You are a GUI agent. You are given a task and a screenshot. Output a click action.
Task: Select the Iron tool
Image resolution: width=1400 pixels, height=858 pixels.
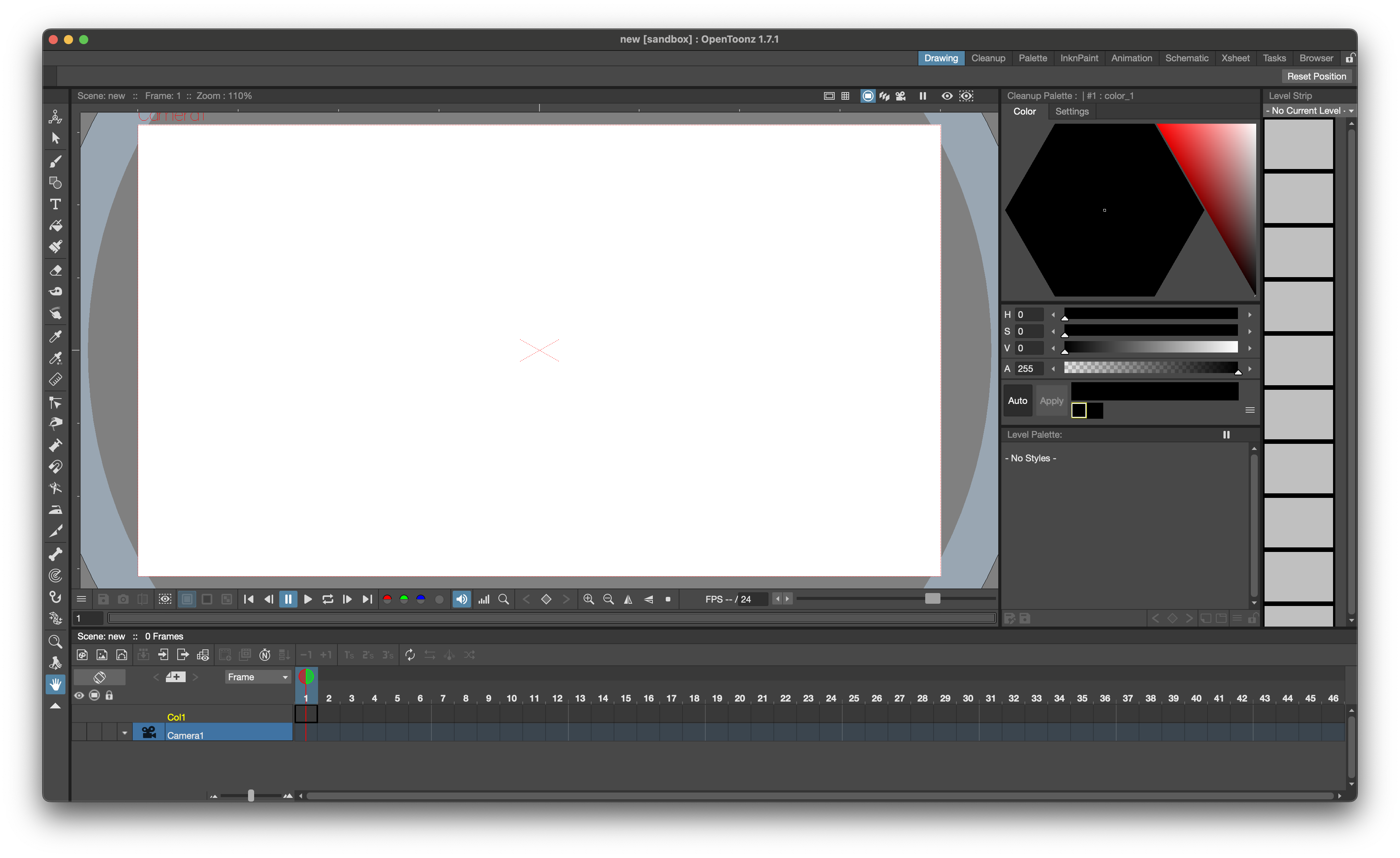coord(55,510)
